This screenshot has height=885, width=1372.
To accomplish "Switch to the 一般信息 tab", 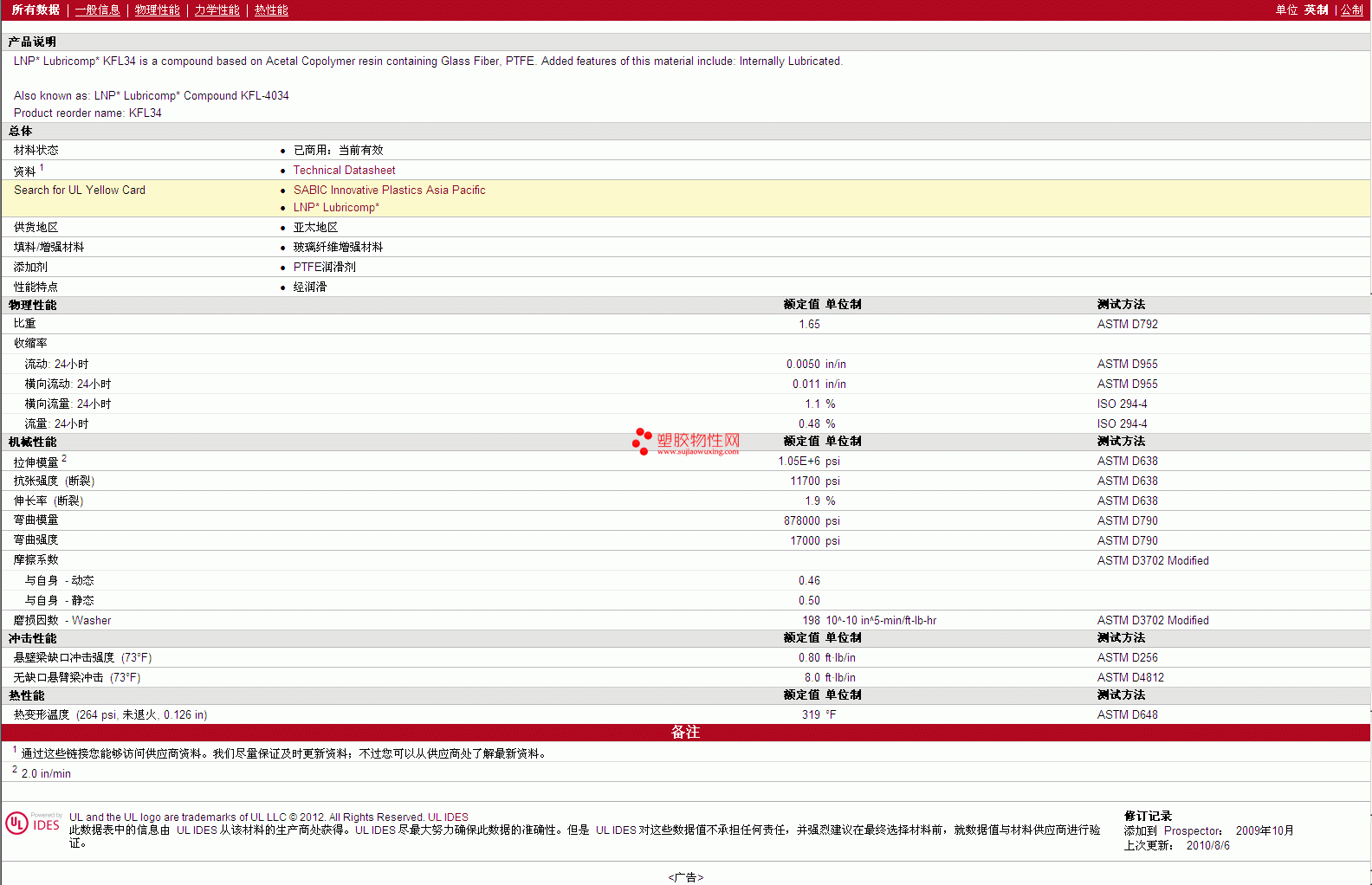I will (97, 10).
